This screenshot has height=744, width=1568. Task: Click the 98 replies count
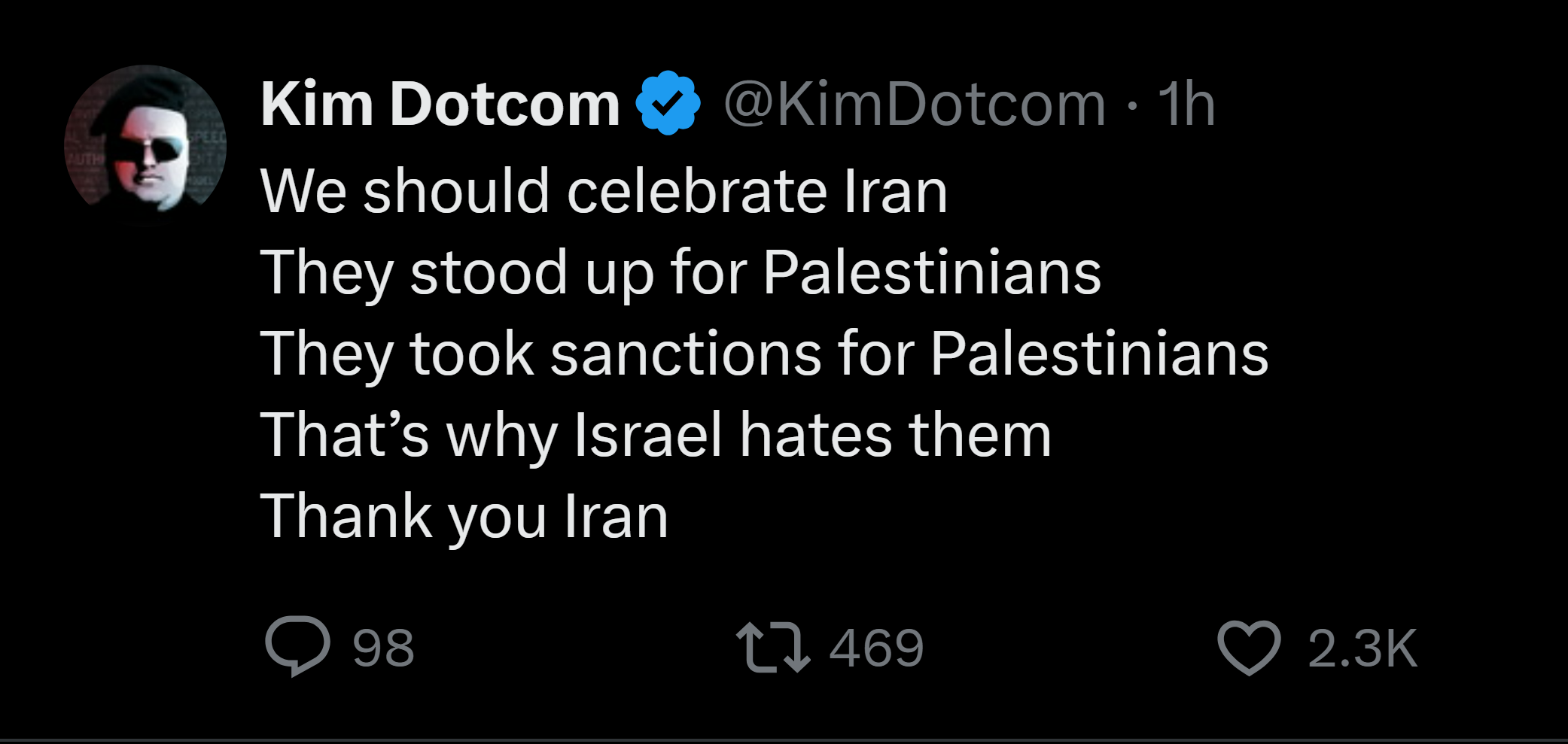[x=383, y=648]
